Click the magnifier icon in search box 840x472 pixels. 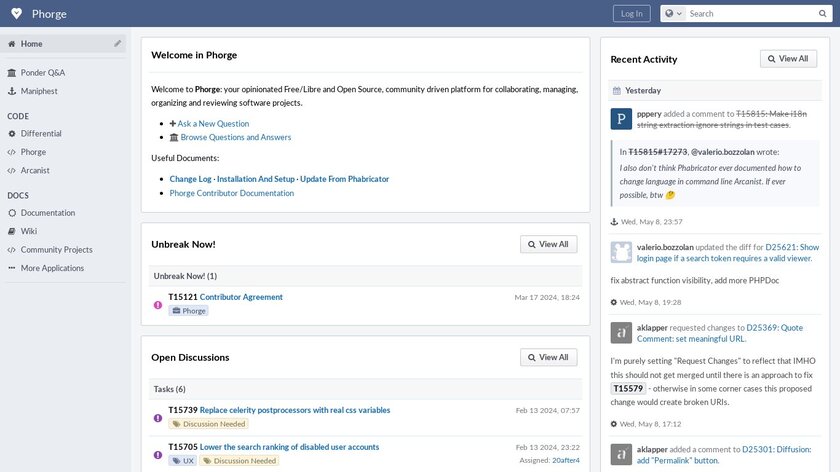click(822, 13)
